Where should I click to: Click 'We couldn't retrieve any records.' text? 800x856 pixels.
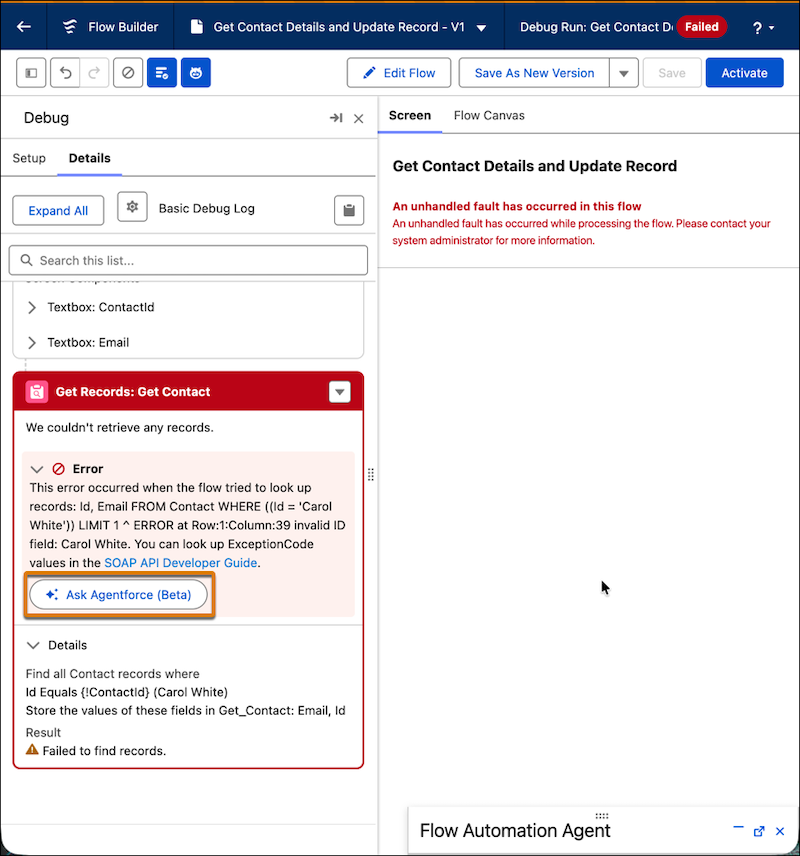pos(120,427)
